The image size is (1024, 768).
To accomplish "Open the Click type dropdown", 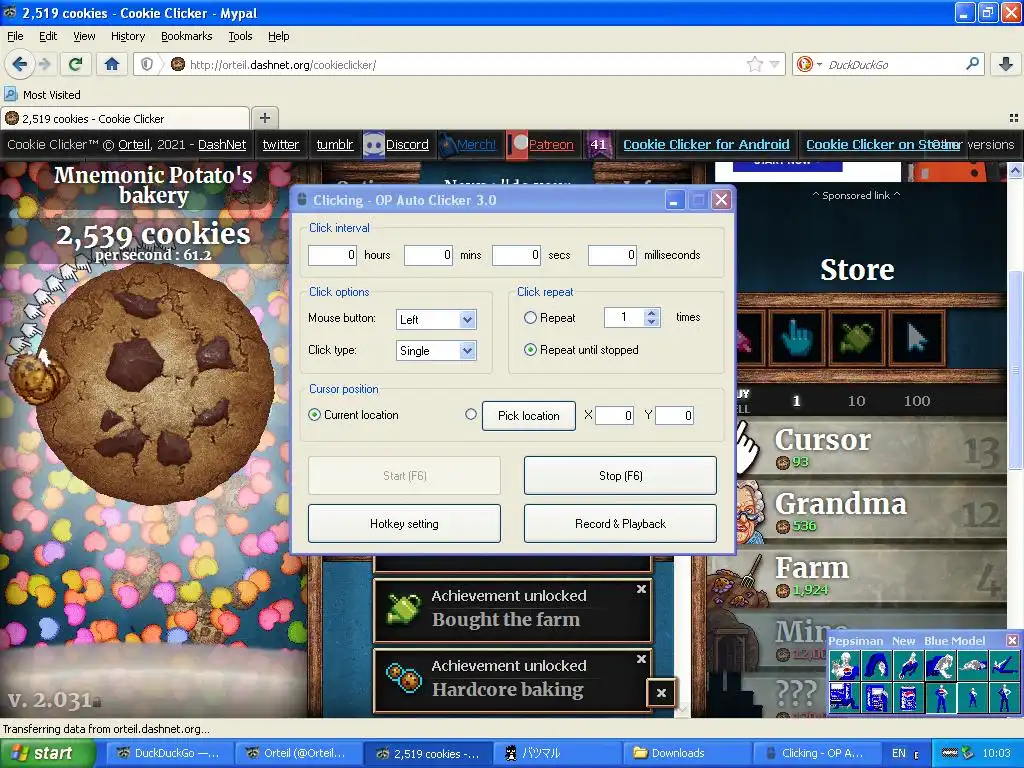I will click(x=436, y=351).
